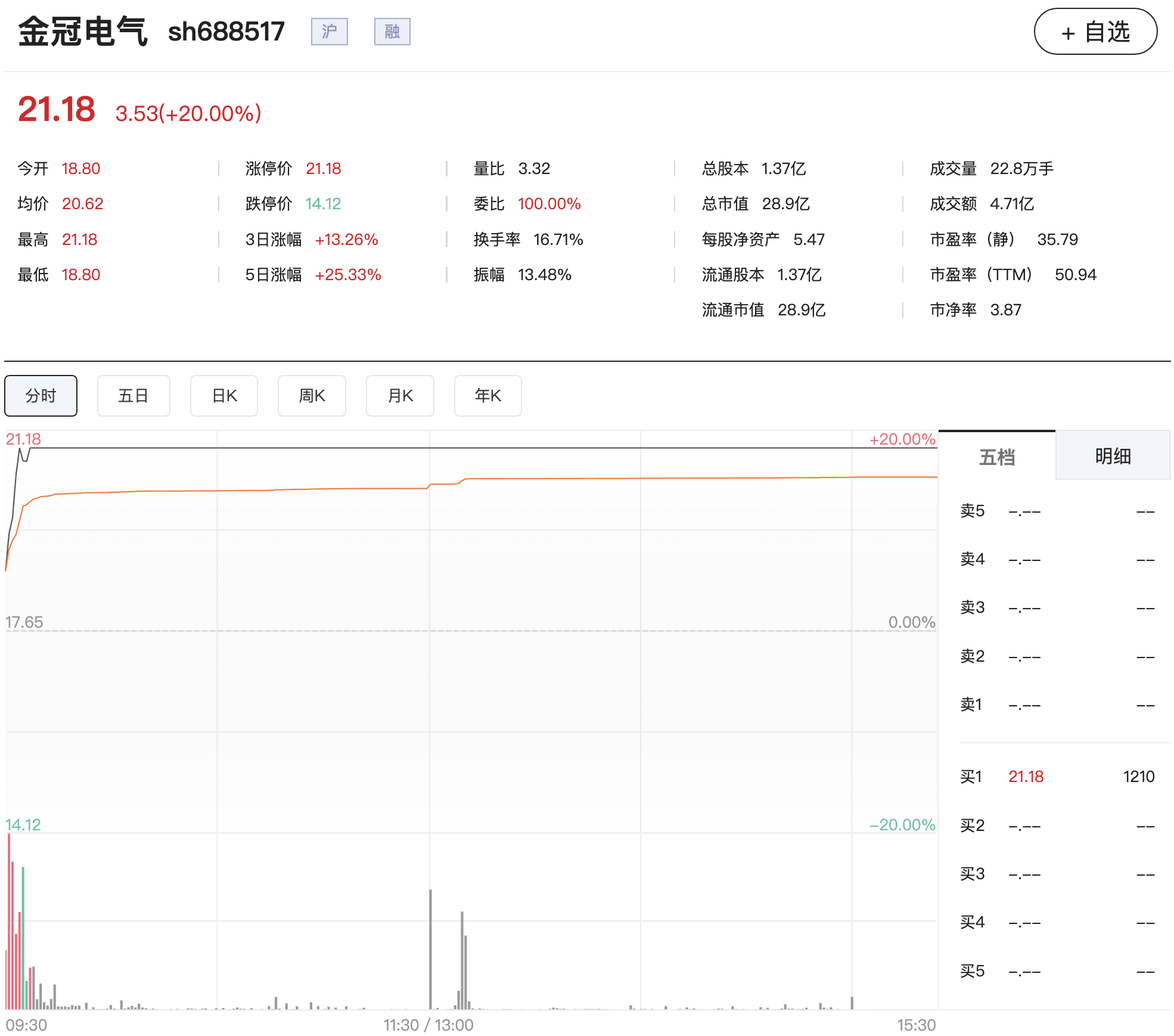The image size is (1174, 1036).
Task: Switch to the 明细 trade details tab
Action: [x=1113, y=456]
